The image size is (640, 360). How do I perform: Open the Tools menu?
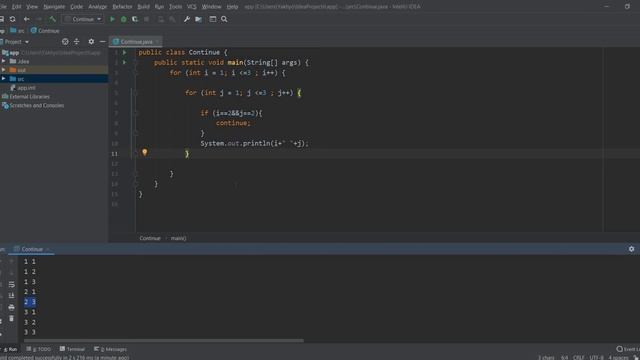coord(176,7)
